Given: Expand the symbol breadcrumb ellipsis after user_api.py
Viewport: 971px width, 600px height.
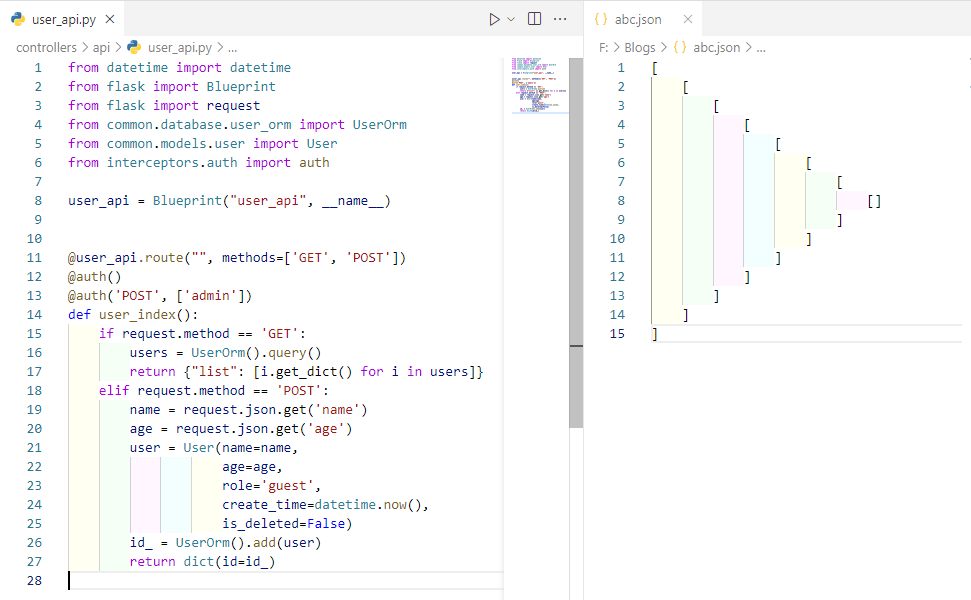Looking at the screenshot, I should (232, 48).
